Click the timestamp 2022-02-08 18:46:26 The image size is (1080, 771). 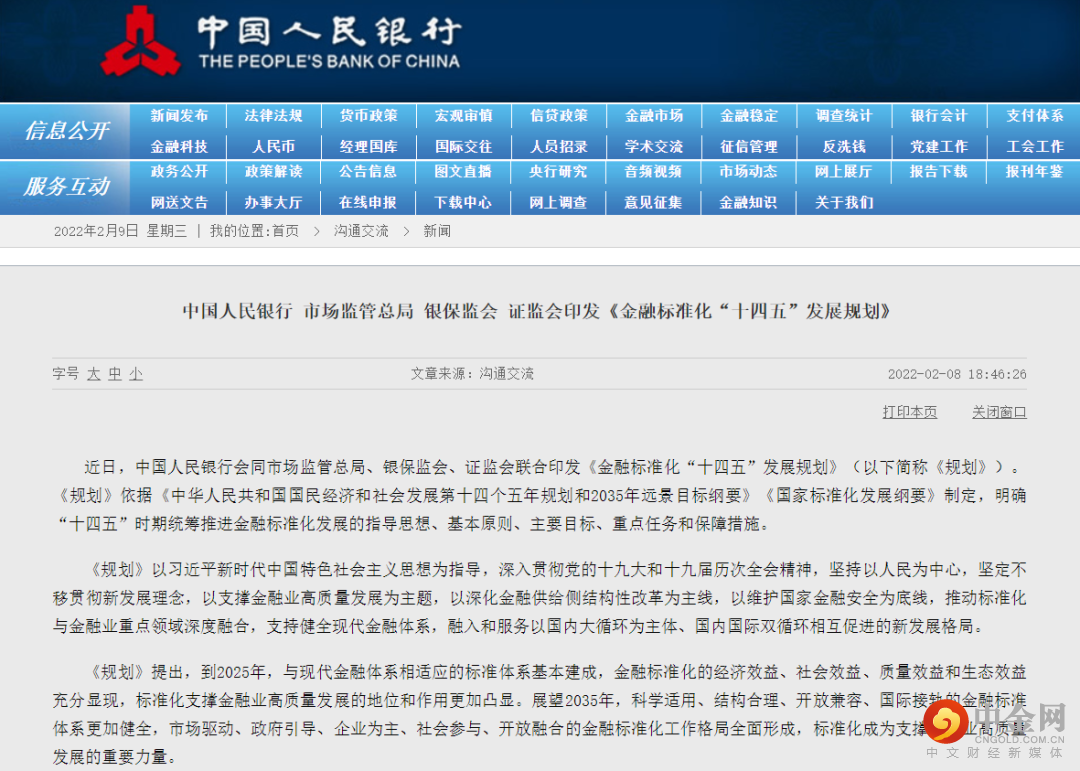(x=957, y=374)
